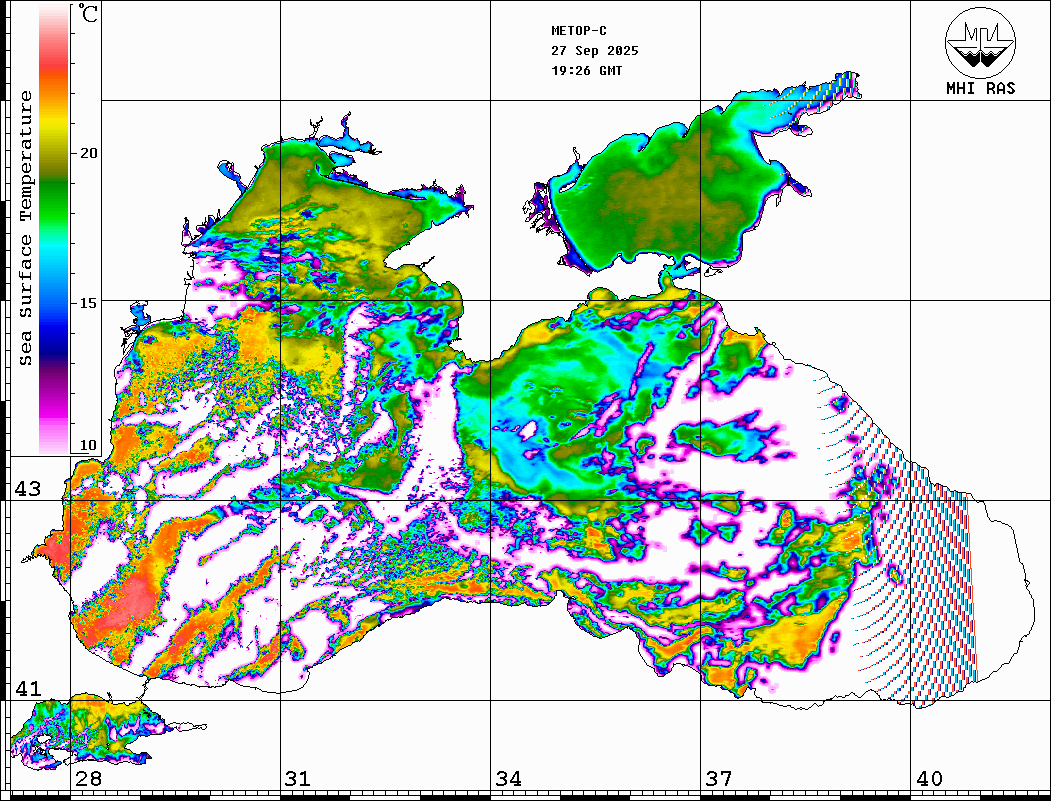Click the 19:26 GMT timestamp

pos(586,71)
